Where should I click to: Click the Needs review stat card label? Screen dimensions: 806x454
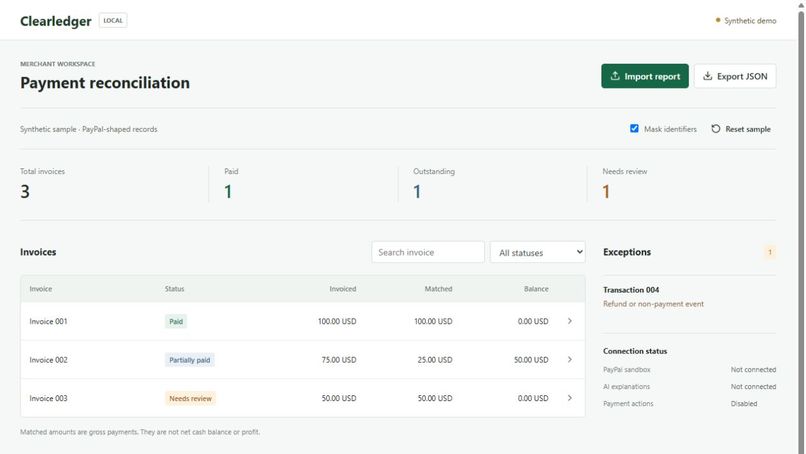pos(625,171)
